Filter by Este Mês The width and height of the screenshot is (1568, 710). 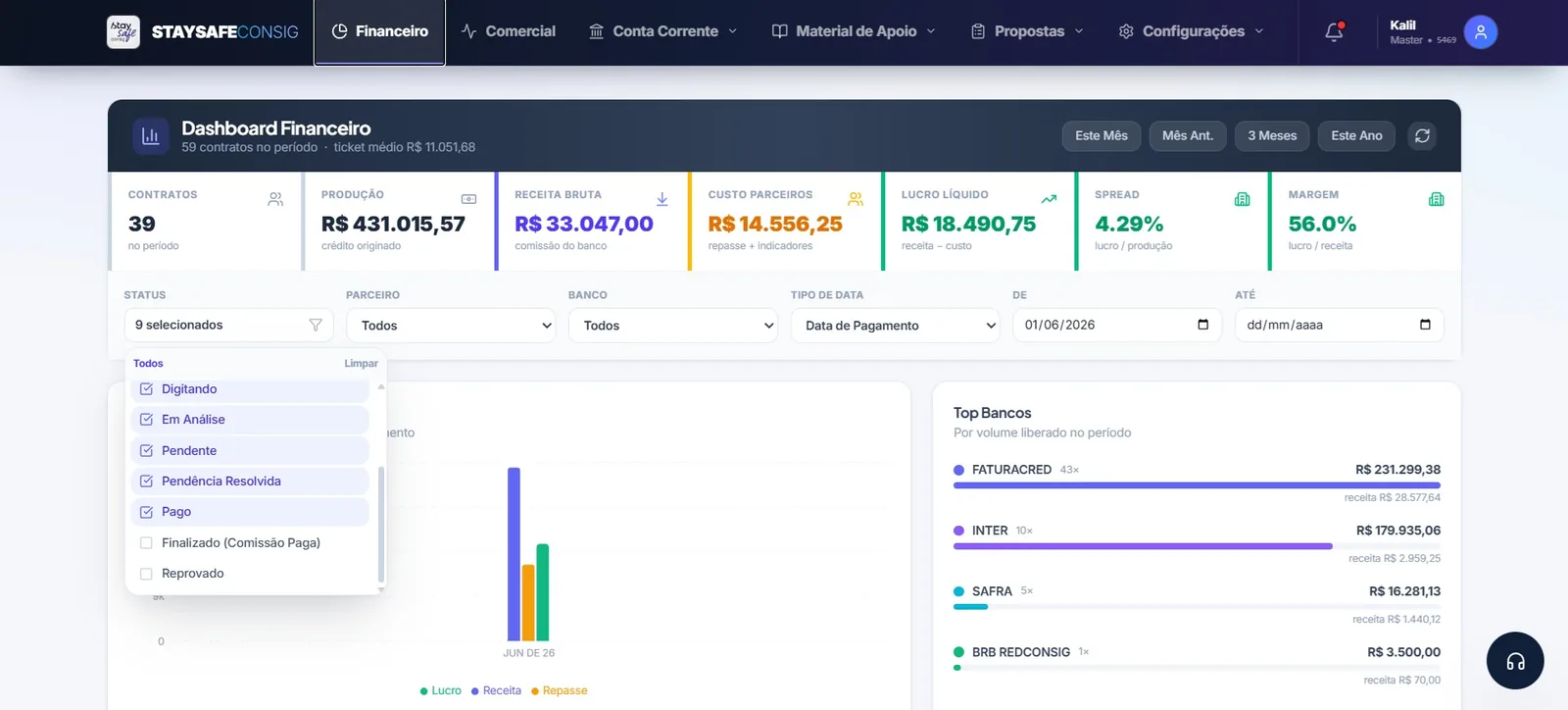click(x=1102, y=135)
